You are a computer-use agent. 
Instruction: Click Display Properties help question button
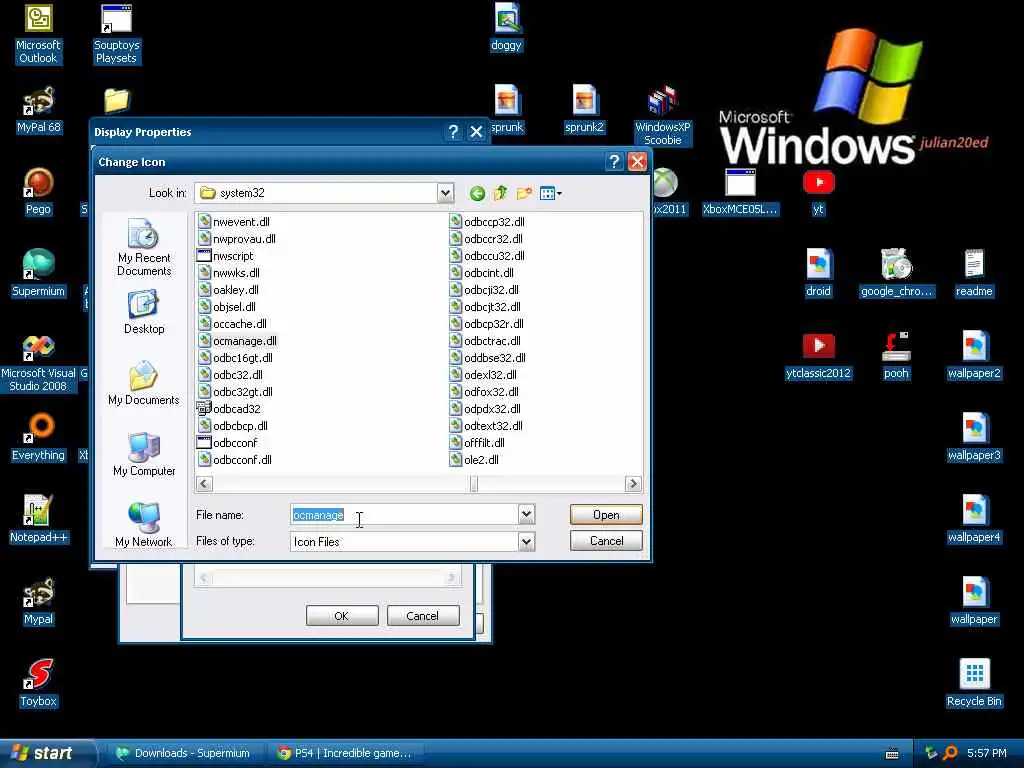pos(453,132)
